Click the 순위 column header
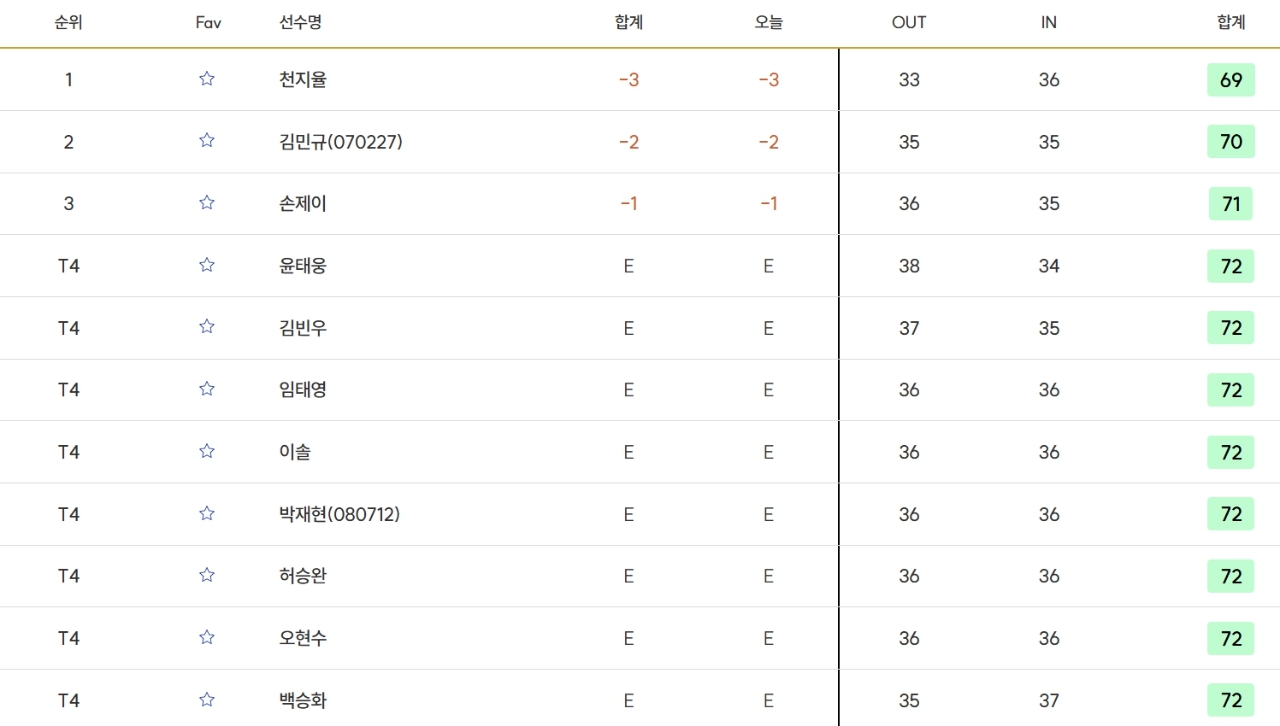Viewport: 1280px width, 726px height. [x=68, y=23]
